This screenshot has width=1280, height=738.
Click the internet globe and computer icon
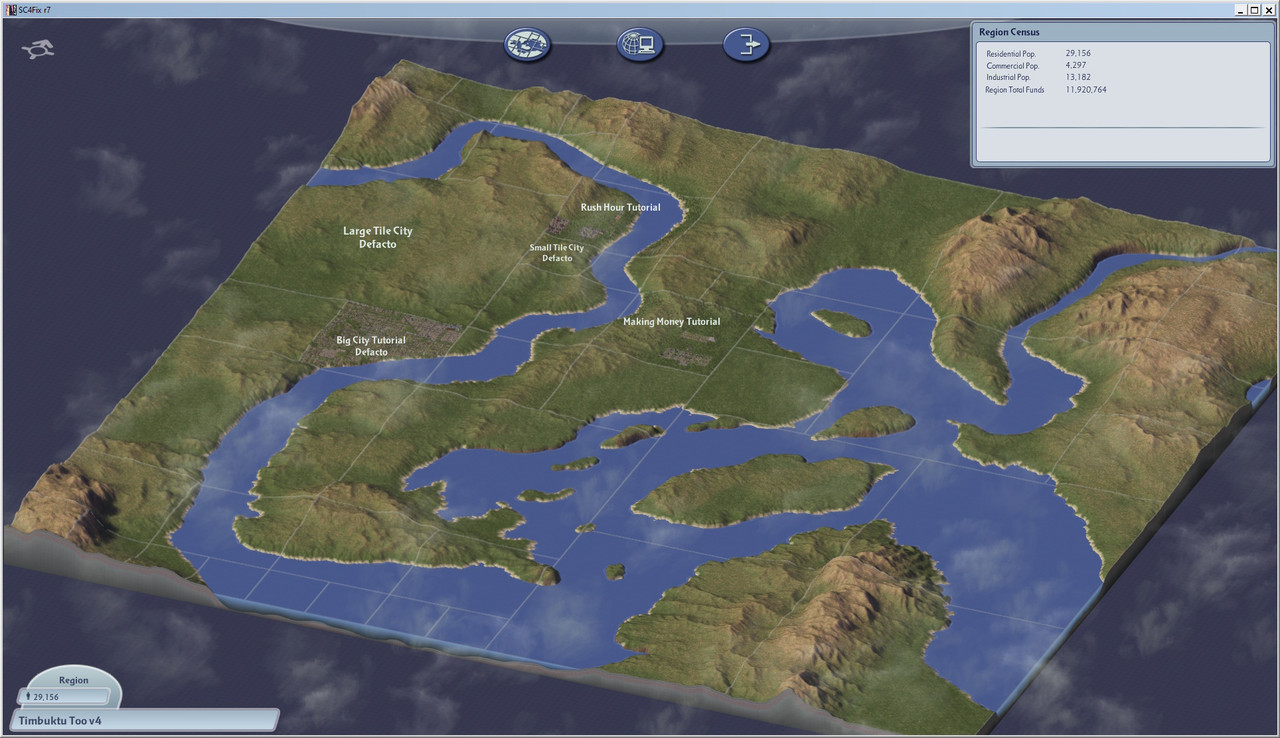(640, 44)
